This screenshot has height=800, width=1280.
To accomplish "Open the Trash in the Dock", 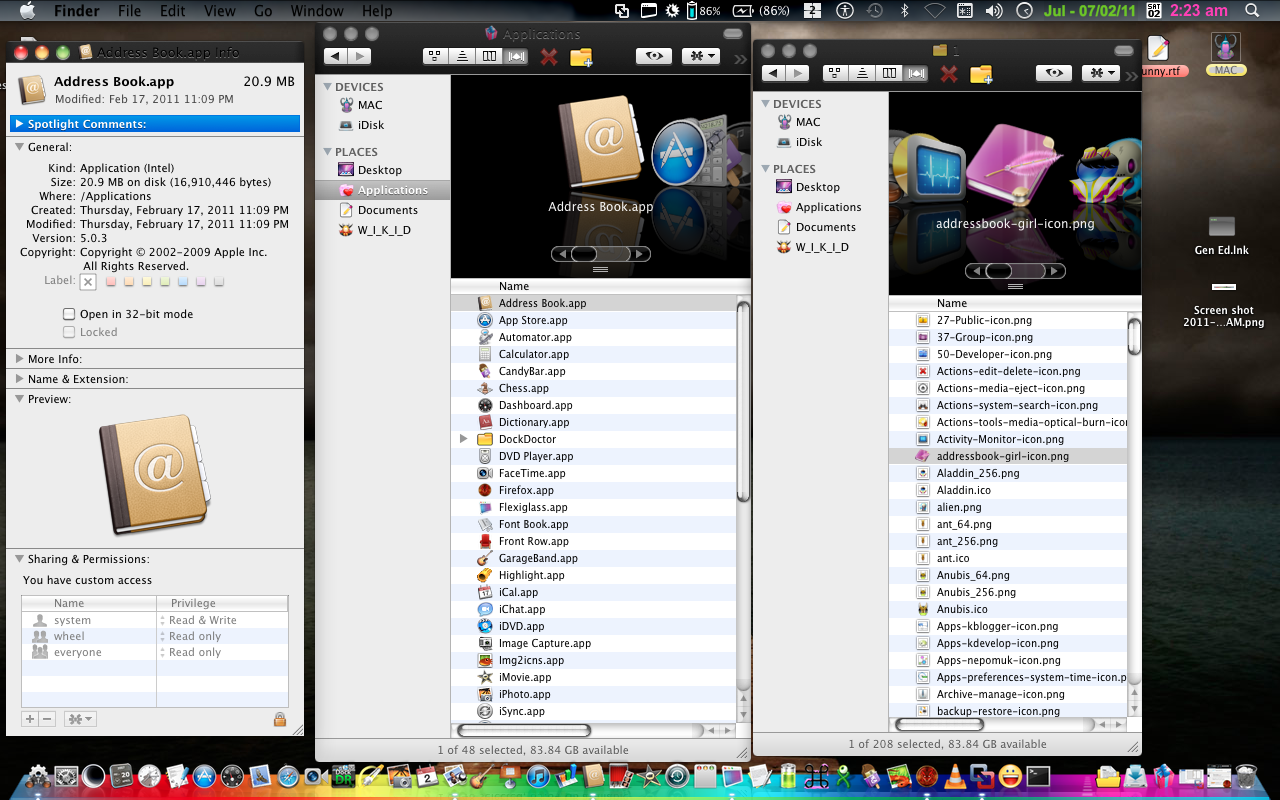I will pyautogui.click(x=1246, y=775).
